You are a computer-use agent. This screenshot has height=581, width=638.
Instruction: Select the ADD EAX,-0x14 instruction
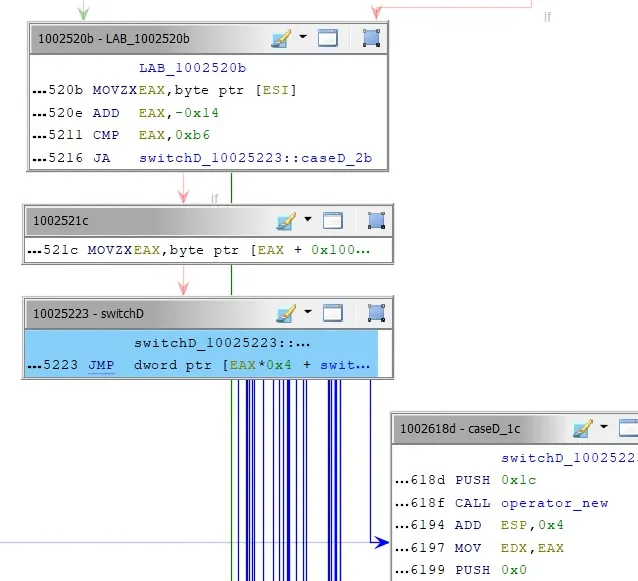point(126,113)
